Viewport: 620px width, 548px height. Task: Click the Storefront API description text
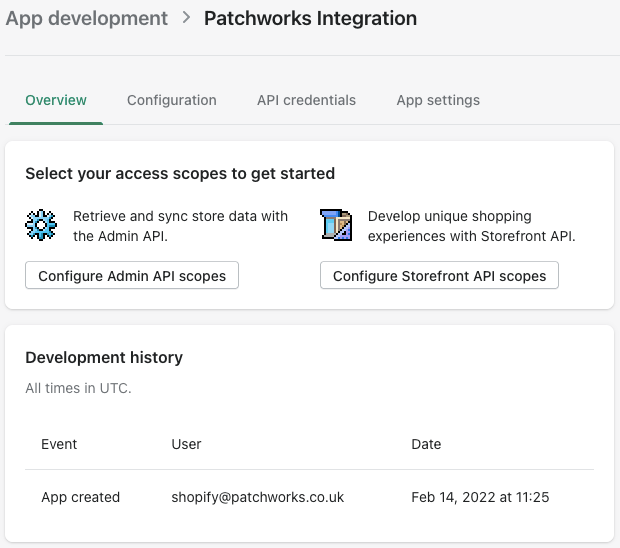tap(471, 226)
